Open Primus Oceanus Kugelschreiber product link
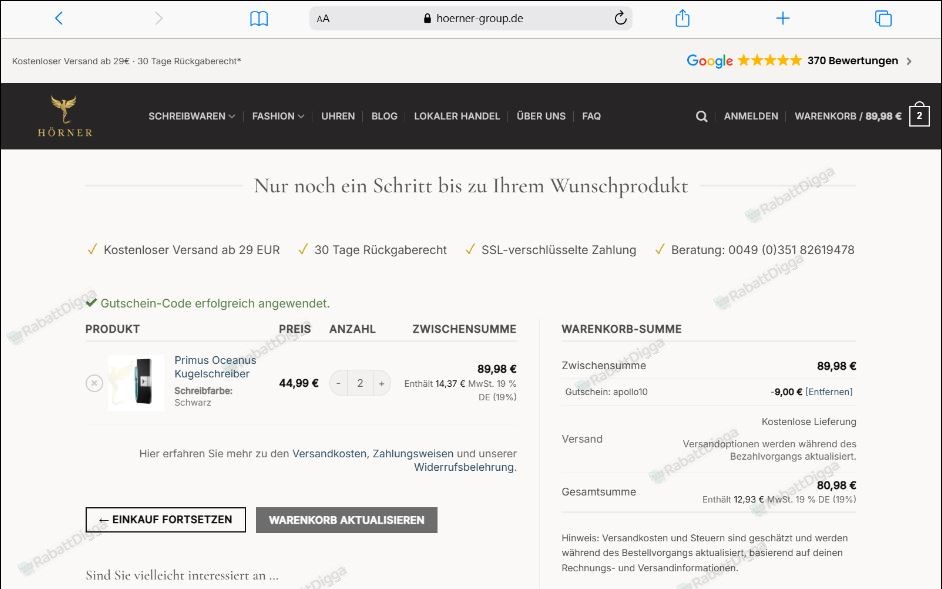This screenshot has height=589, width=942. click(215, 367)
